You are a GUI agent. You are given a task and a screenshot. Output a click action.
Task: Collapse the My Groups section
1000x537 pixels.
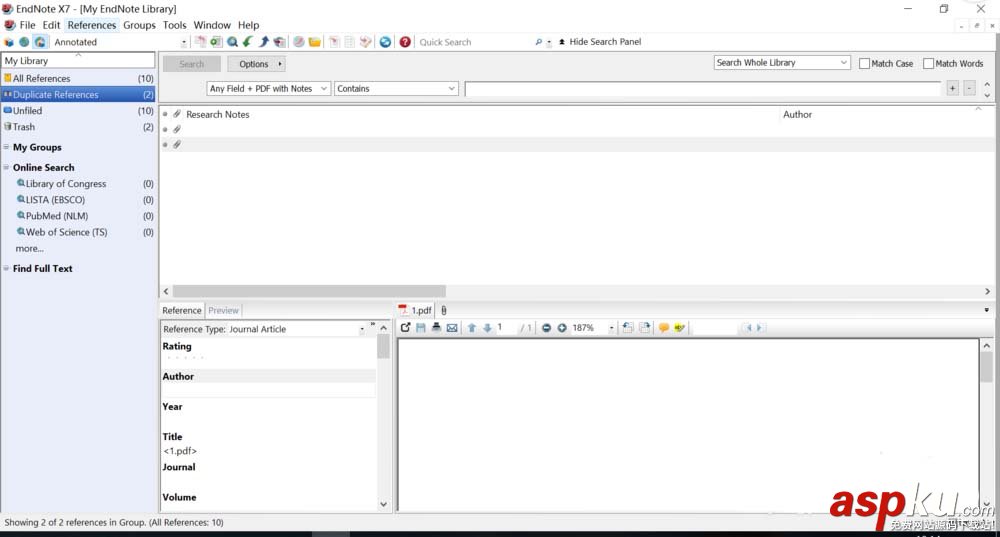tap(6, 147)
